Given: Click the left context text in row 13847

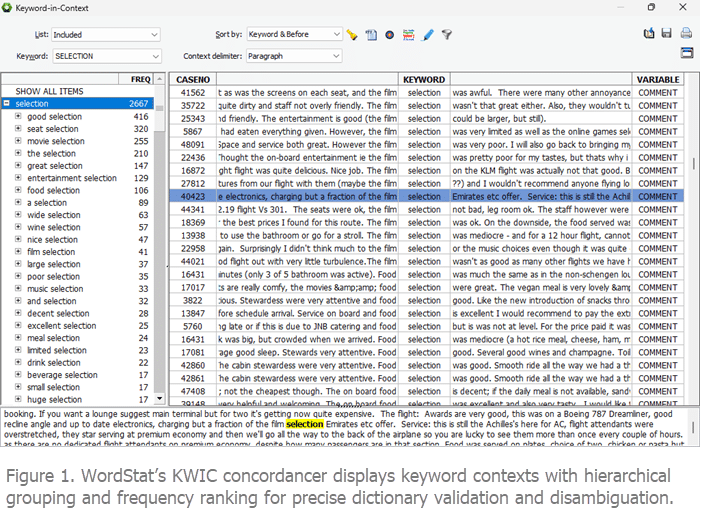Looking at the screenshot, I should pyautogui.click(x=308, y=313).
